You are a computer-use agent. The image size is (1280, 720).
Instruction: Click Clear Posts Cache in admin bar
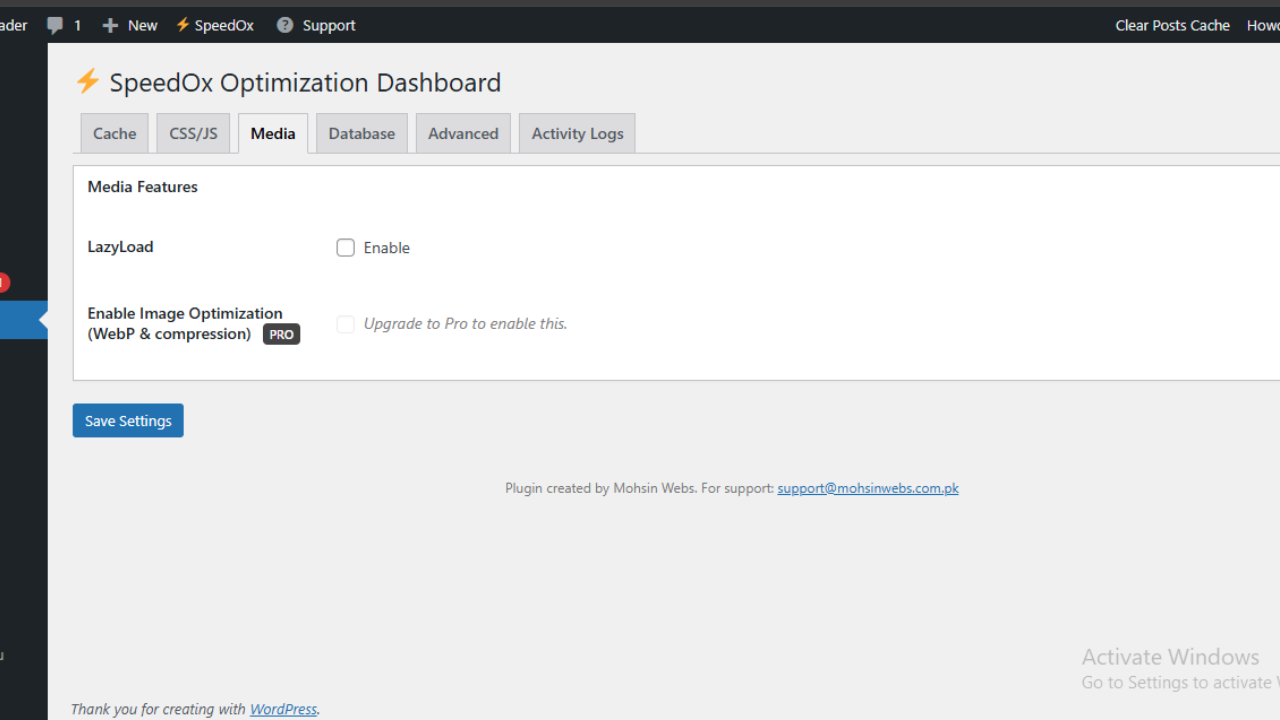pyautogui.click(x=1172, y=25)
